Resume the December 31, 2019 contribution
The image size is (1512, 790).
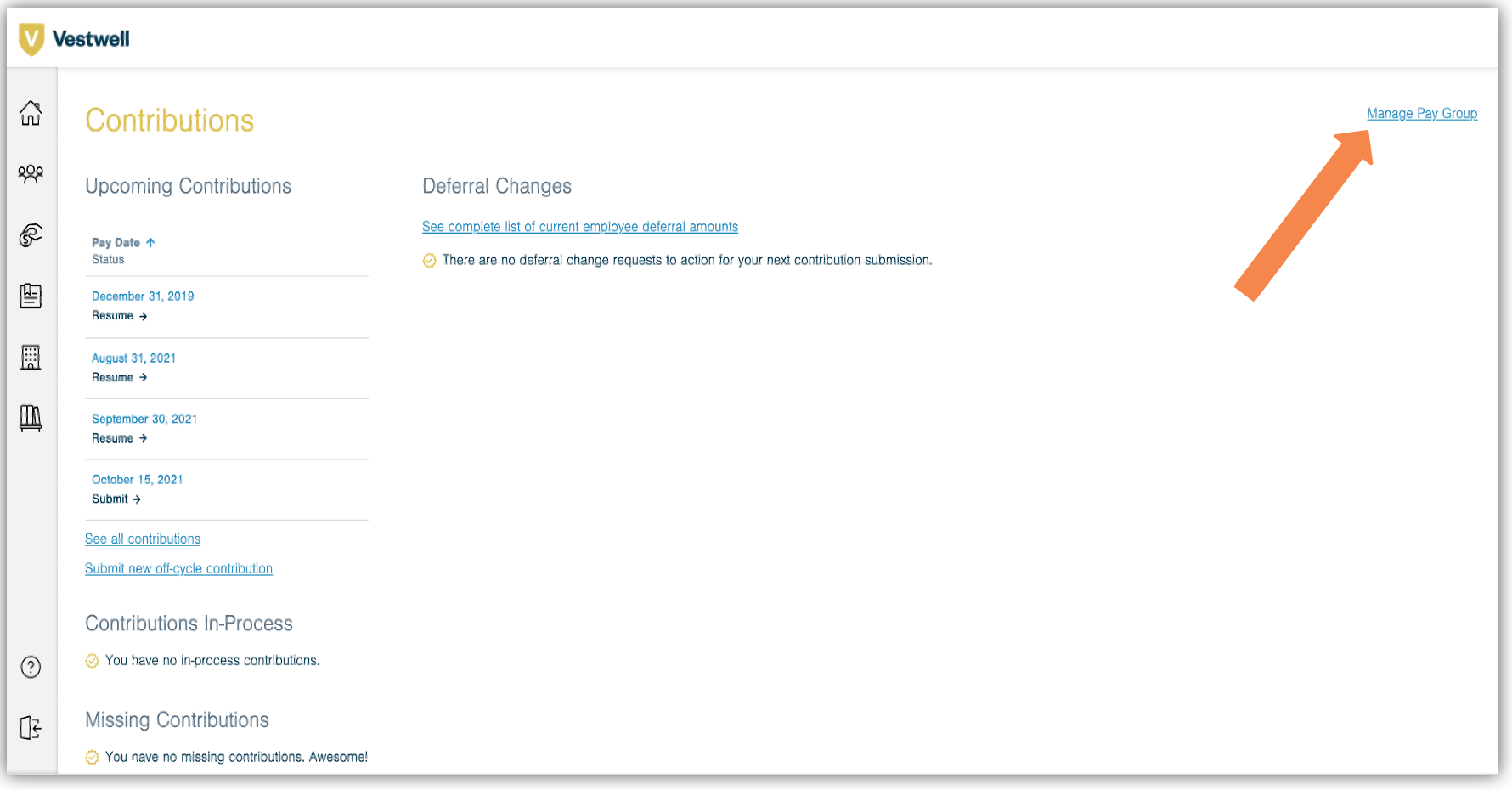(120, 316)
